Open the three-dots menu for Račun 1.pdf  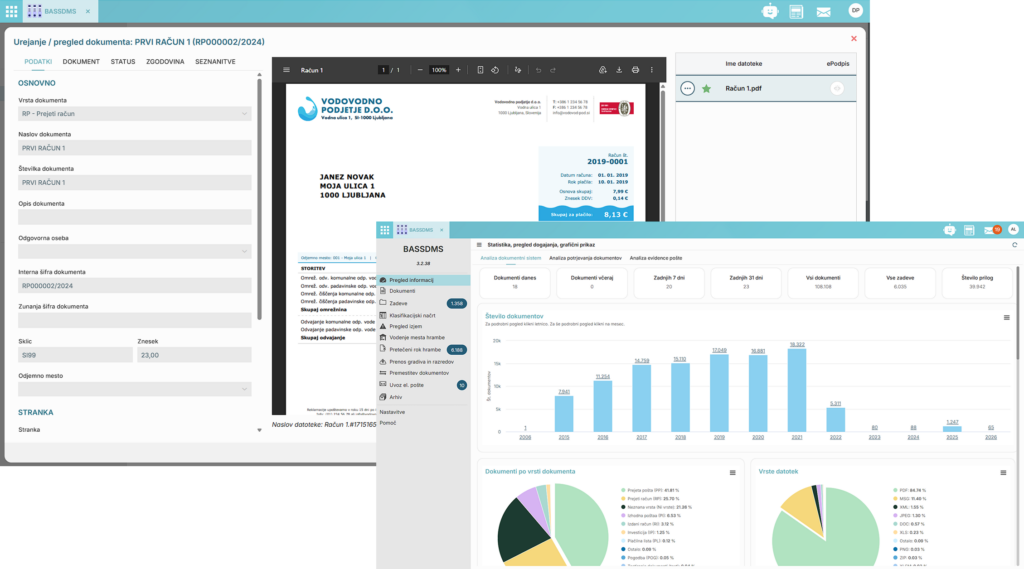click(687, 89)
